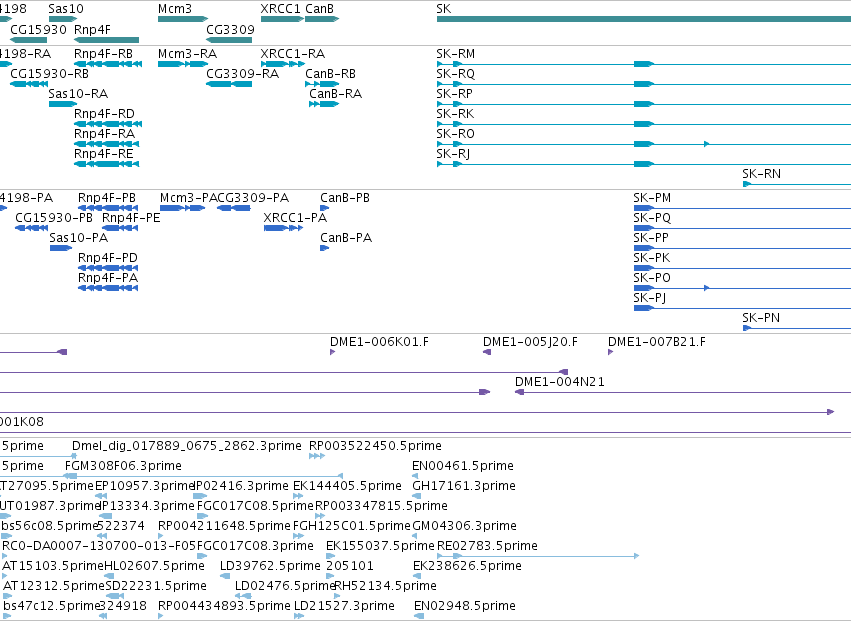The width and height of the screenshot is (851, 621).
Task: Select the Sas10-RA transcript
Action: (63, 104)
